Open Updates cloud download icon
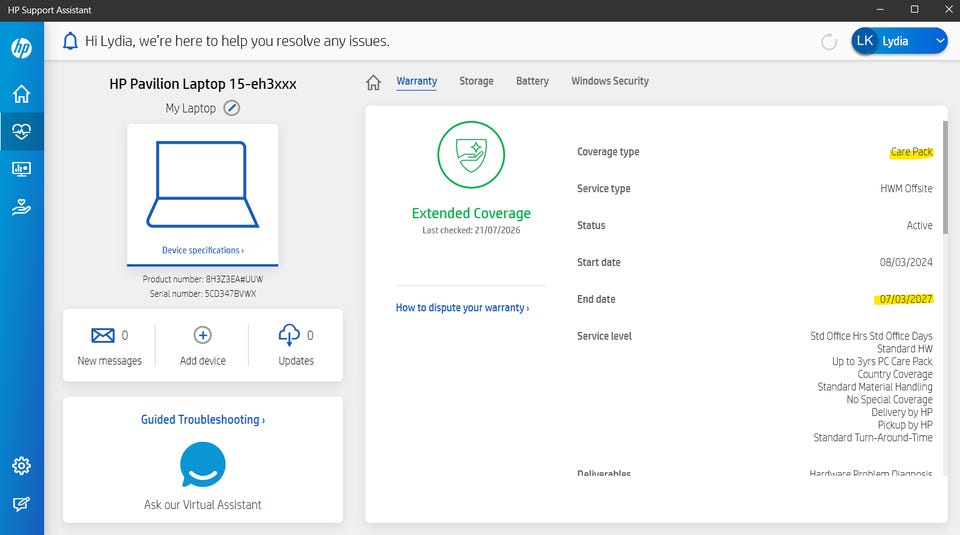 pos(289,335)
